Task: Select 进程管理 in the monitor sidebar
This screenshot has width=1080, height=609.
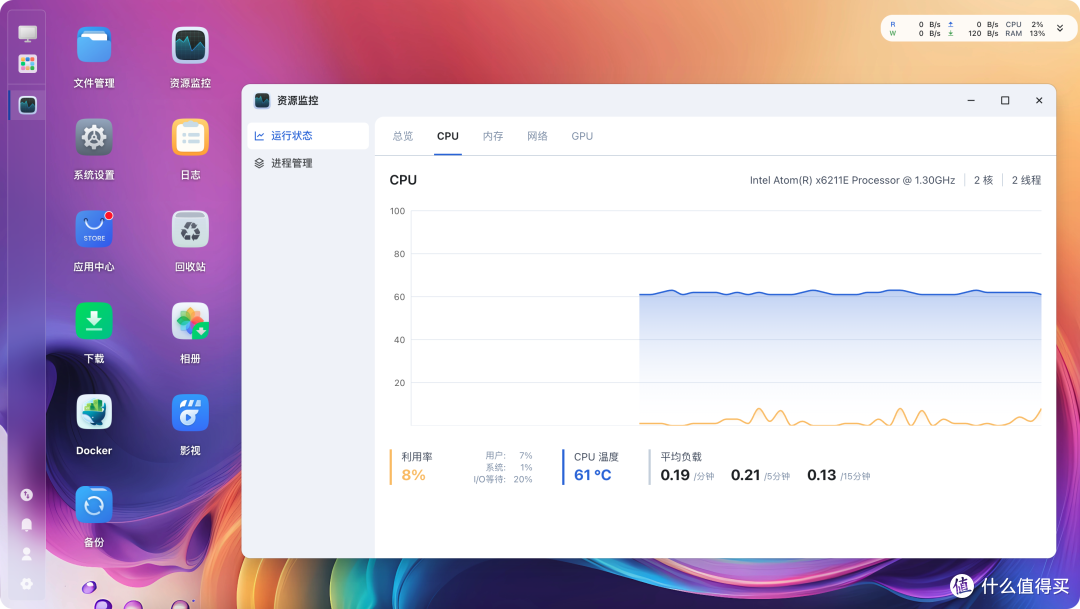Action: coord(308,163)
